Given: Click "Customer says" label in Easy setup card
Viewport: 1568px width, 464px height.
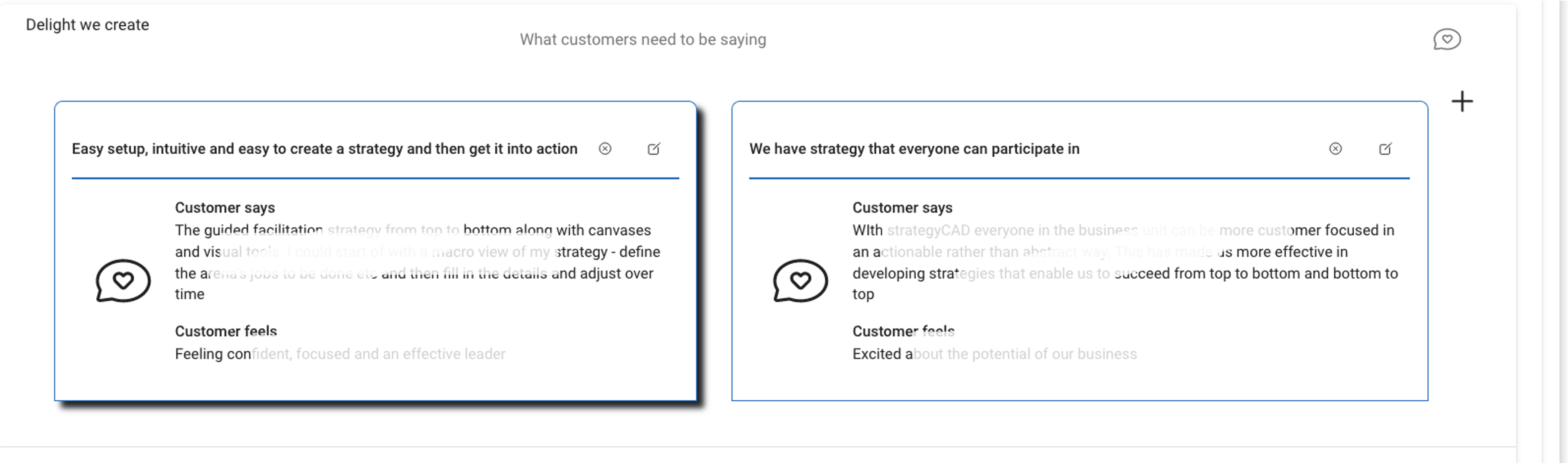Looking at the screenshot, I should [x=225, y=208].
